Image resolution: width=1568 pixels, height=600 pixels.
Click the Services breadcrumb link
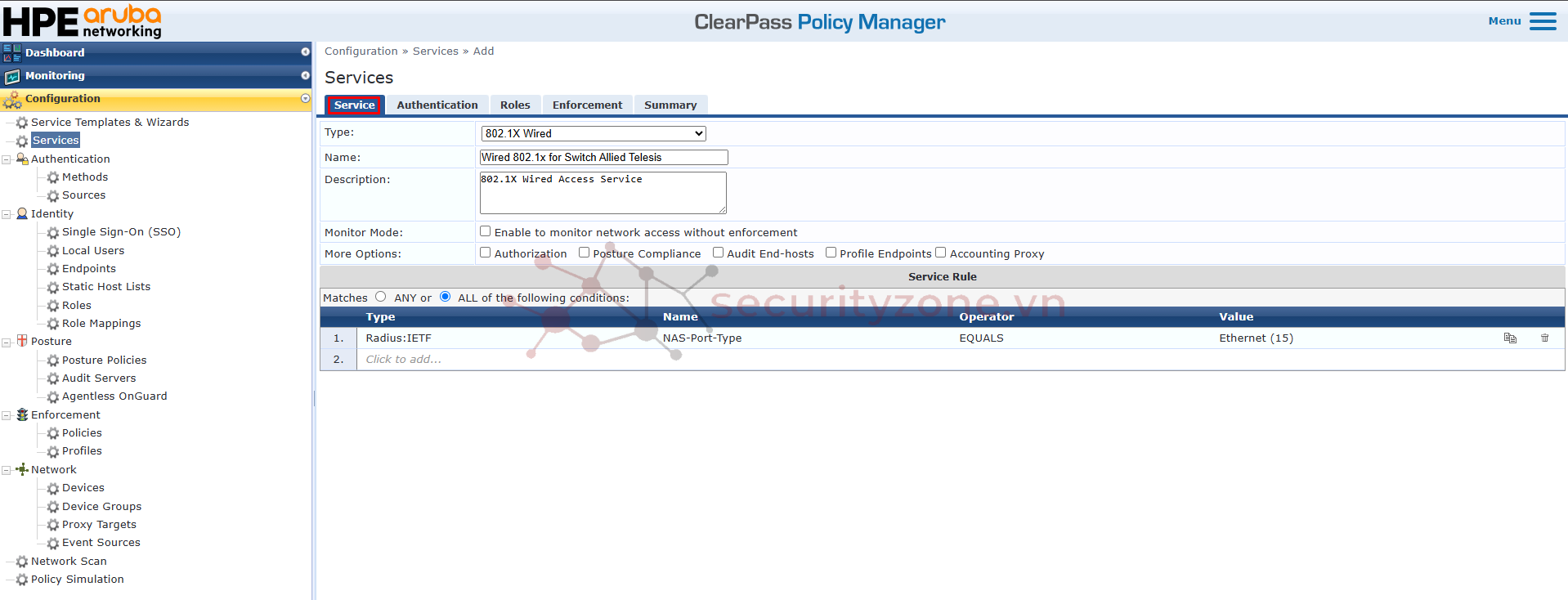tap(436, 51)
